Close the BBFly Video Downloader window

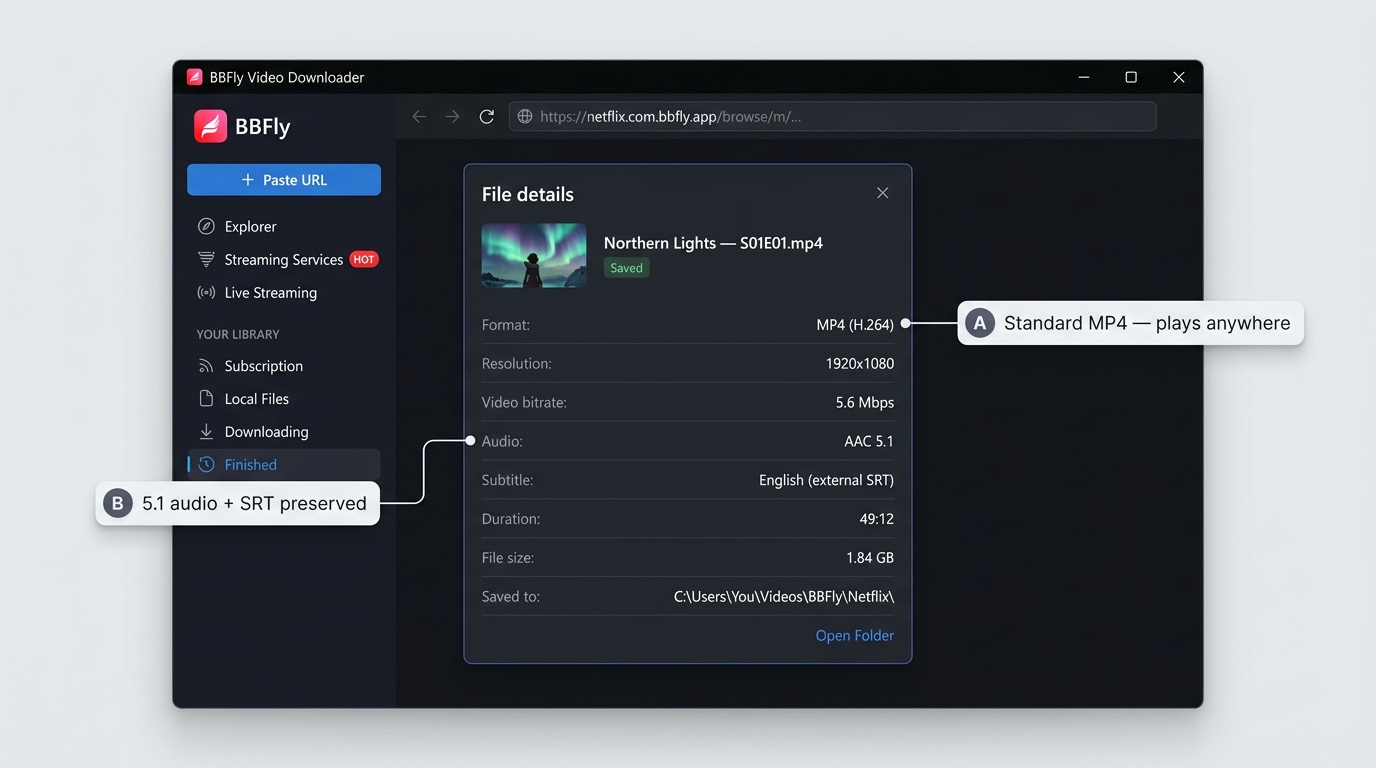(x=1179, y=77)
